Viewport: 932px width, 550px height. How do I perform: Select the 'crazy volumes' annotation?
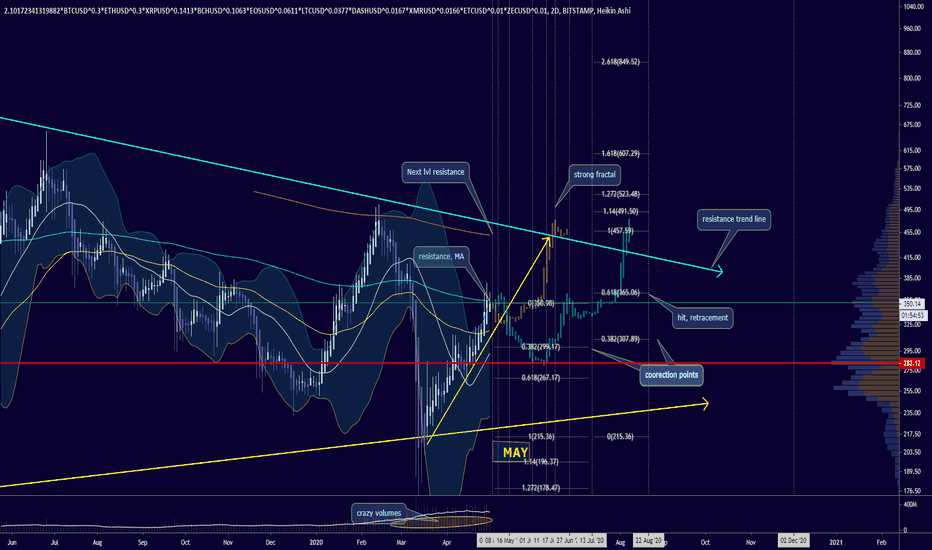tap(379, 513)
